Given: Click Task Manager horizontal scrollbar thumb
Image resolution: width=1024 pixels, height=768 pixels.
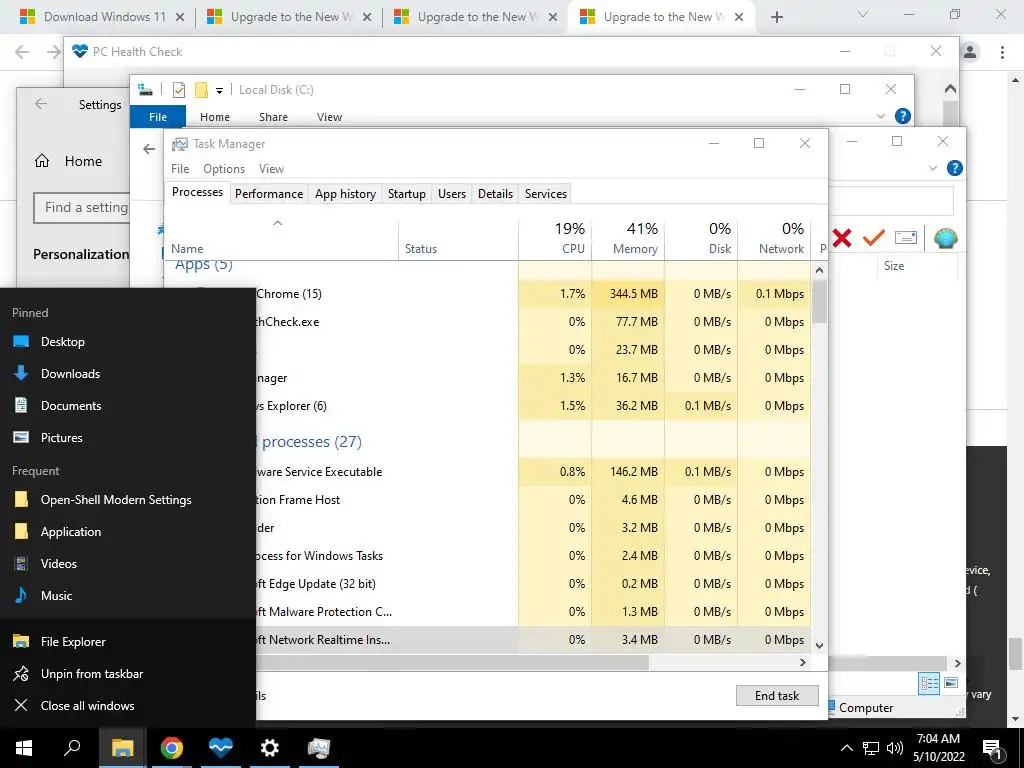Looking at the screenshot, I should (452, 662).
